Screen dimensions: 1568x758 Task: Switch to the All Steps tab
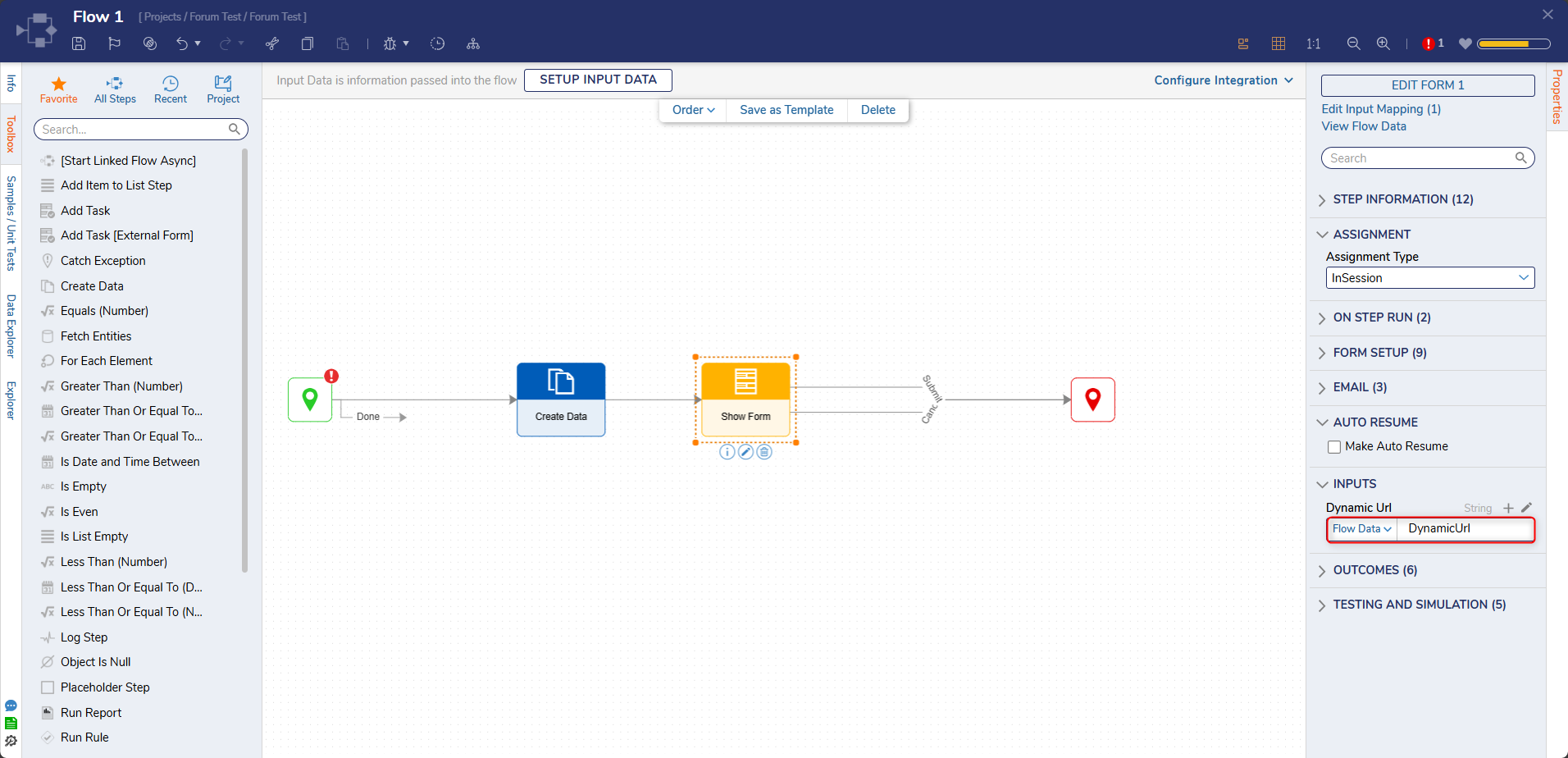[115, 89]
